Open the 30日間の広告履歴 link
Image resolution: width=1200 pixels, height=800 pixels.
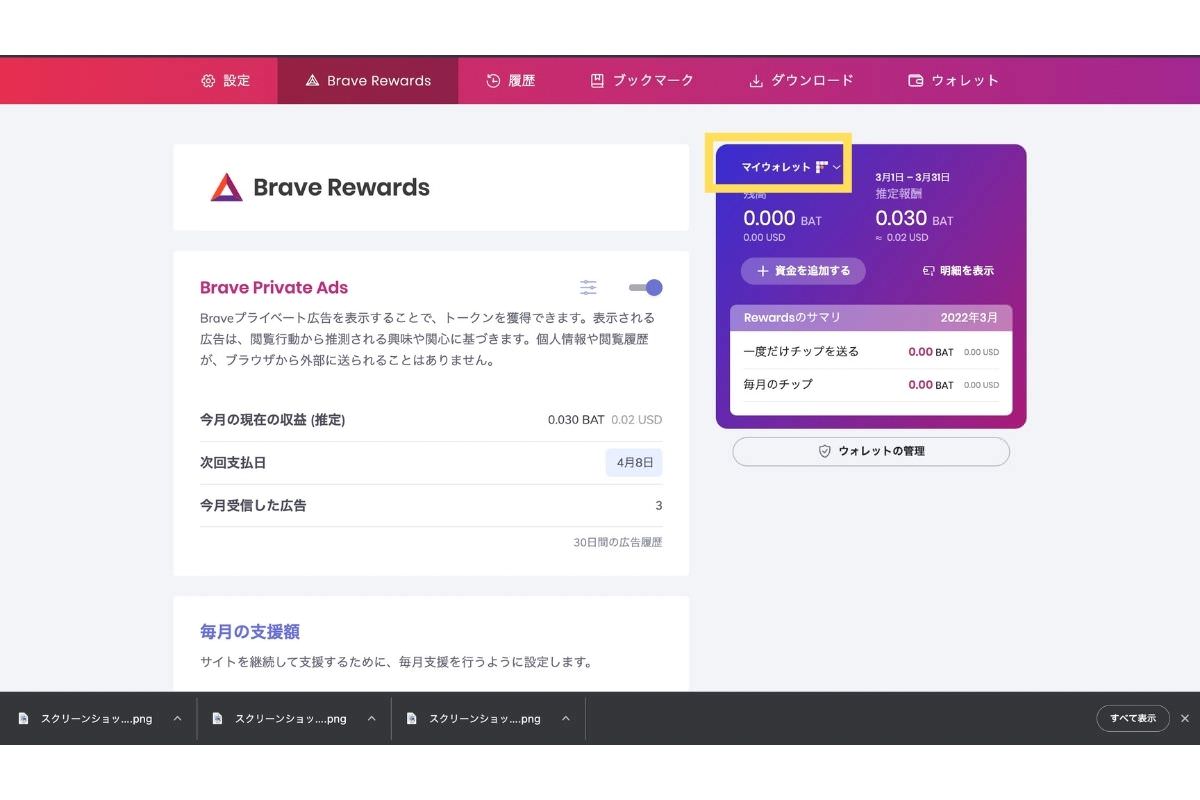pos(617,542)
